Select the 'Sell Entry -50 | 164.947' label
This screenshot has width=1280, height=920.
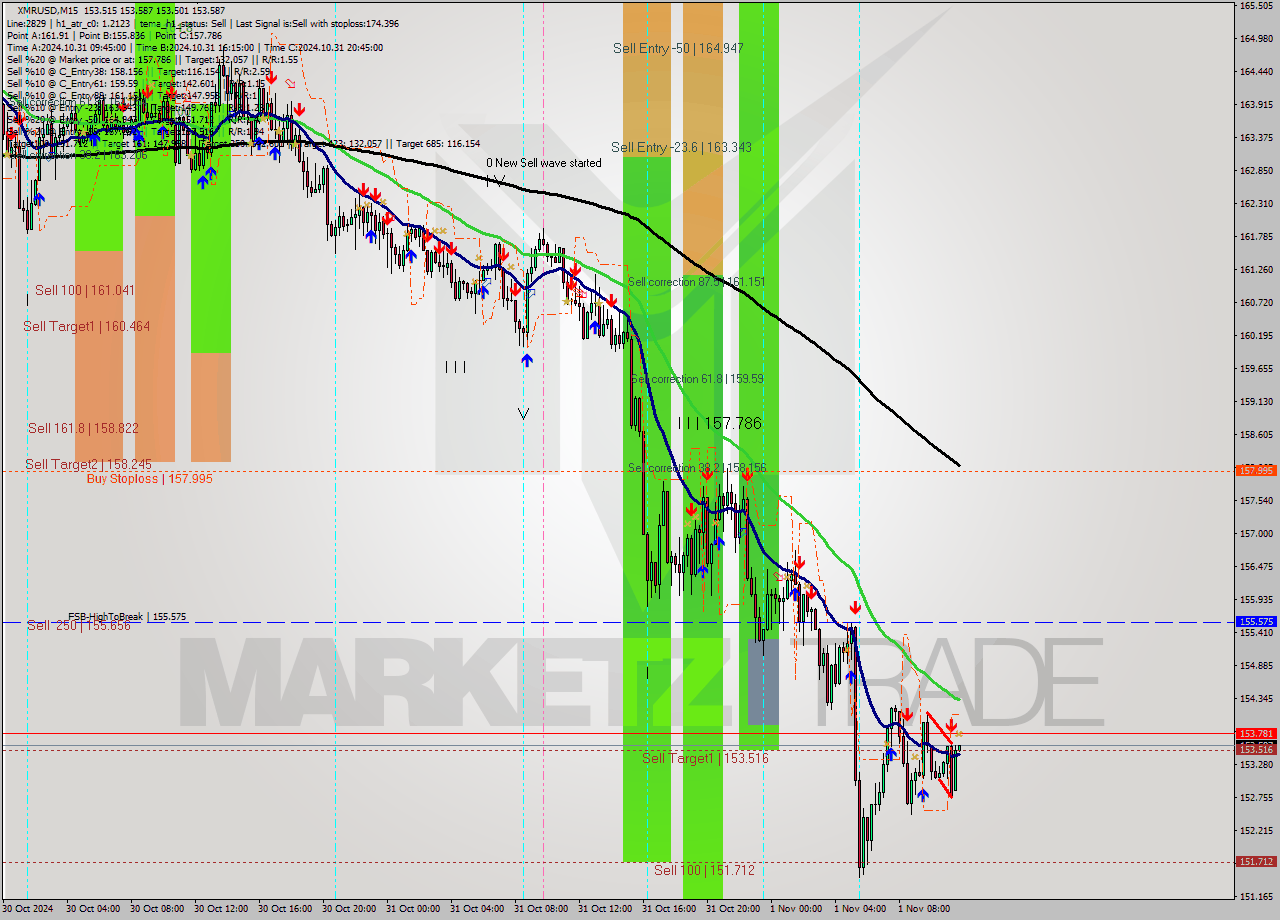(x=678, y=48)
